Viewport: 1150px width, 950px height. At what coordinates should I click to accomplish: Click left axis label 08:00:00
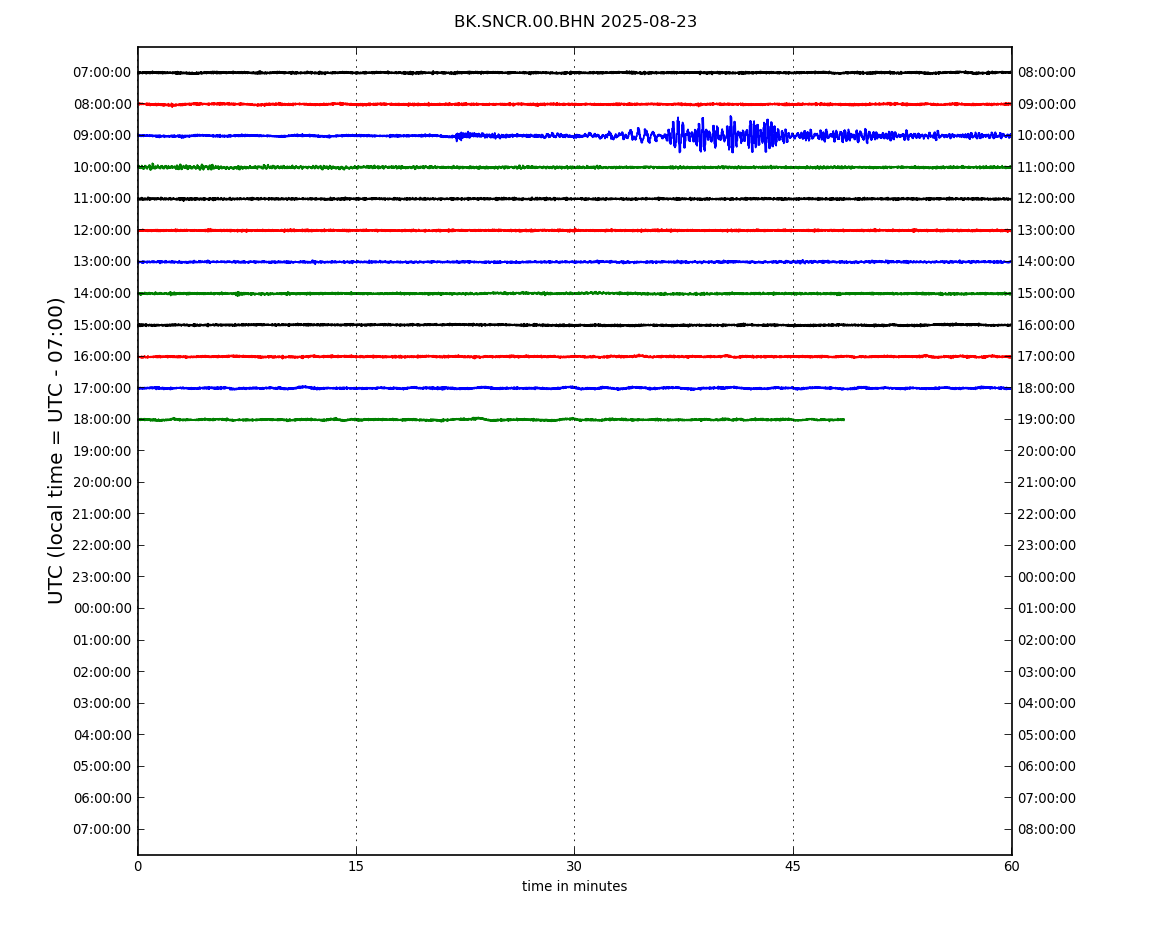click(x=103, y=104)
